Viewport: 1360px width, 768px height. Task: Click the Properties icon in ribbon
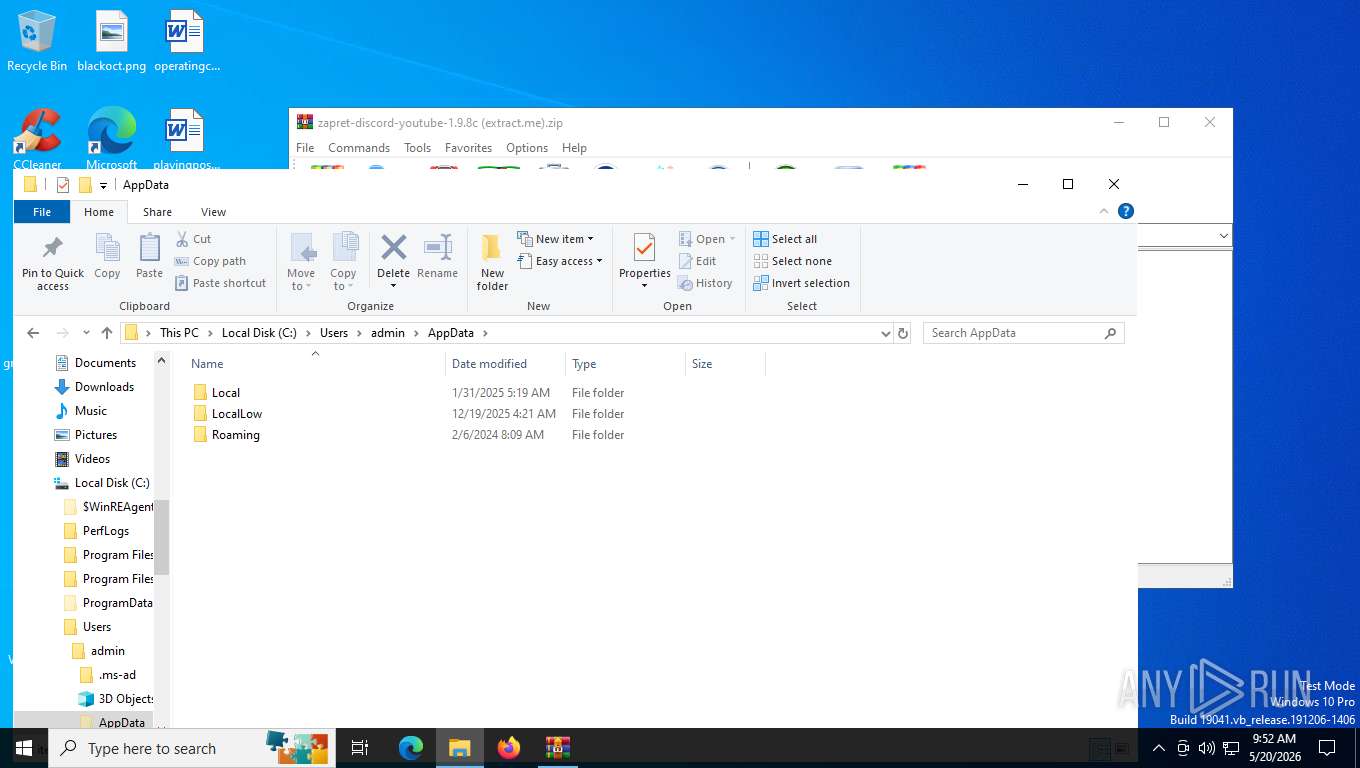click(x=645, y=248)
